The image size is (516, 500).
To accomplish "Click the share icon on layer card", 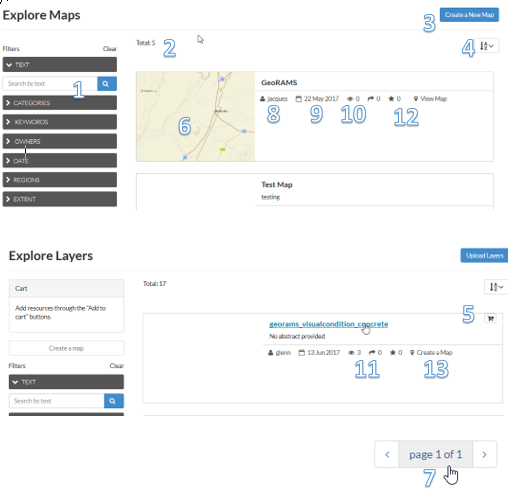I will pyautogui.click(x=372, y=353).
